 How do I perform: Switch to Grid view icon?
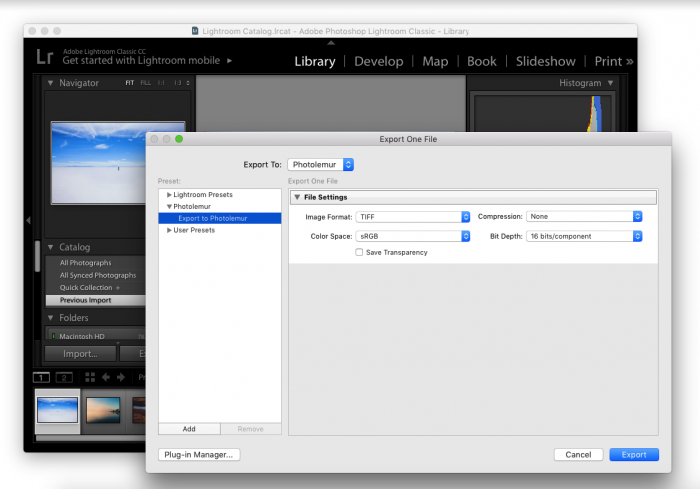pyautogui.click(x=90, y=377)
